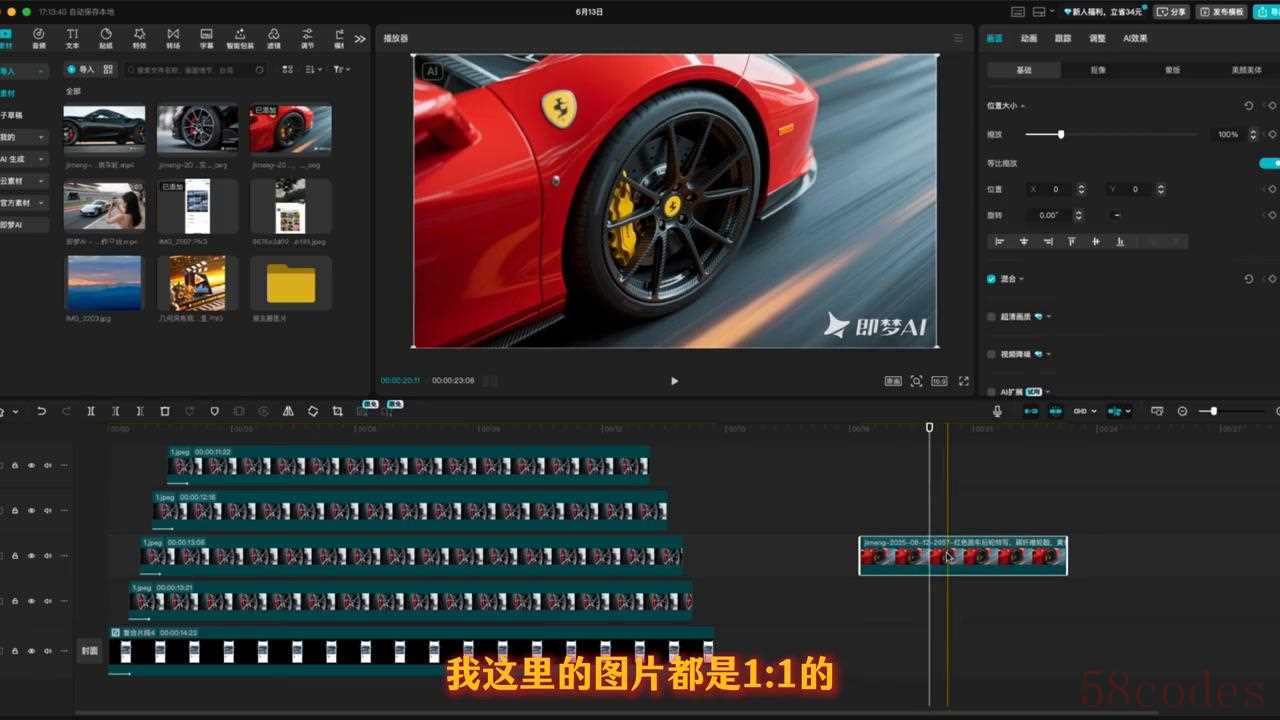Play the preview with the play button

pos(674,381)
